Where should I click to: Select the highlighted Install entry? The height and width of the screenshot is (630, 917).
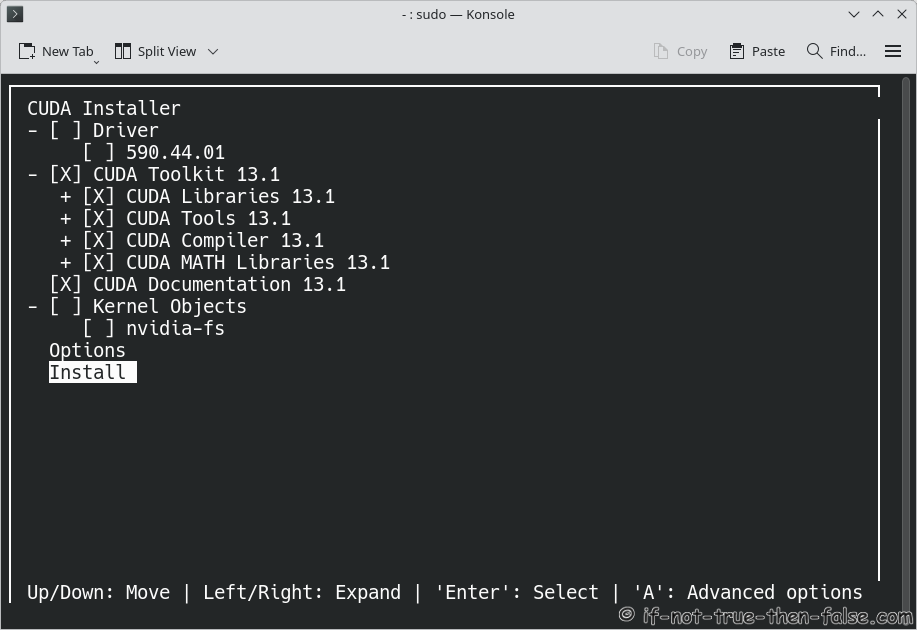click(92, 373)
